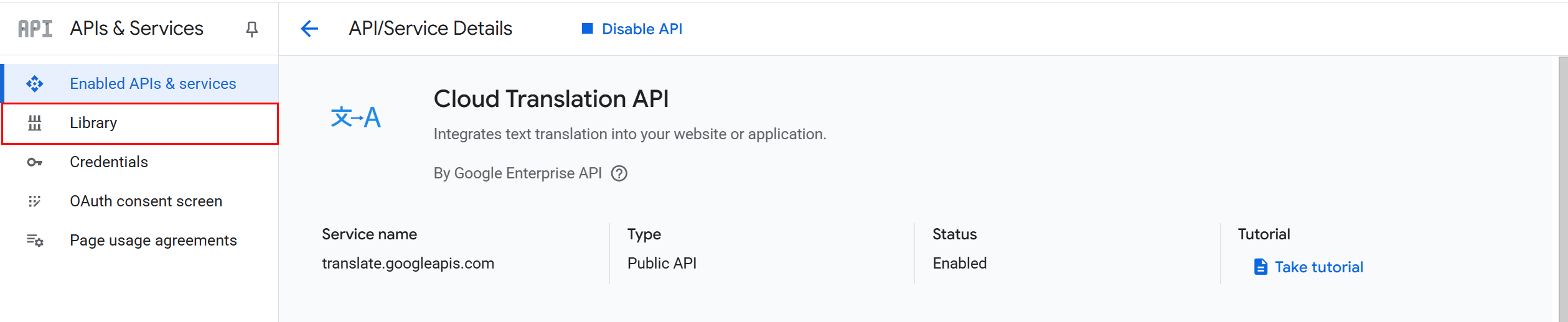
Task: Open help icon beside Google Enterprise API
Action: (x=619, y=173)
